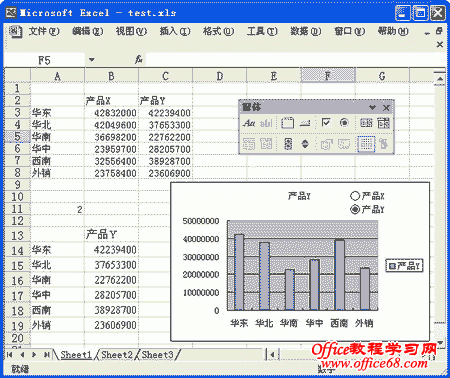The height and width of the screenshot is (378, 450).
Task: Select column G header
Action: (382, 76)
